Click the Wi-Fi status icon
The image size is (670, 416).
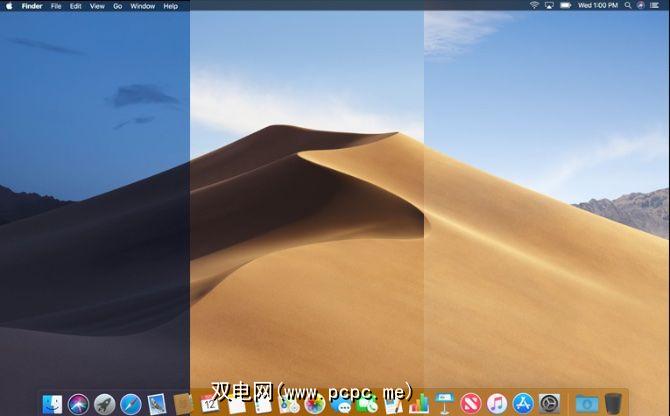click(x=534, y=6)
